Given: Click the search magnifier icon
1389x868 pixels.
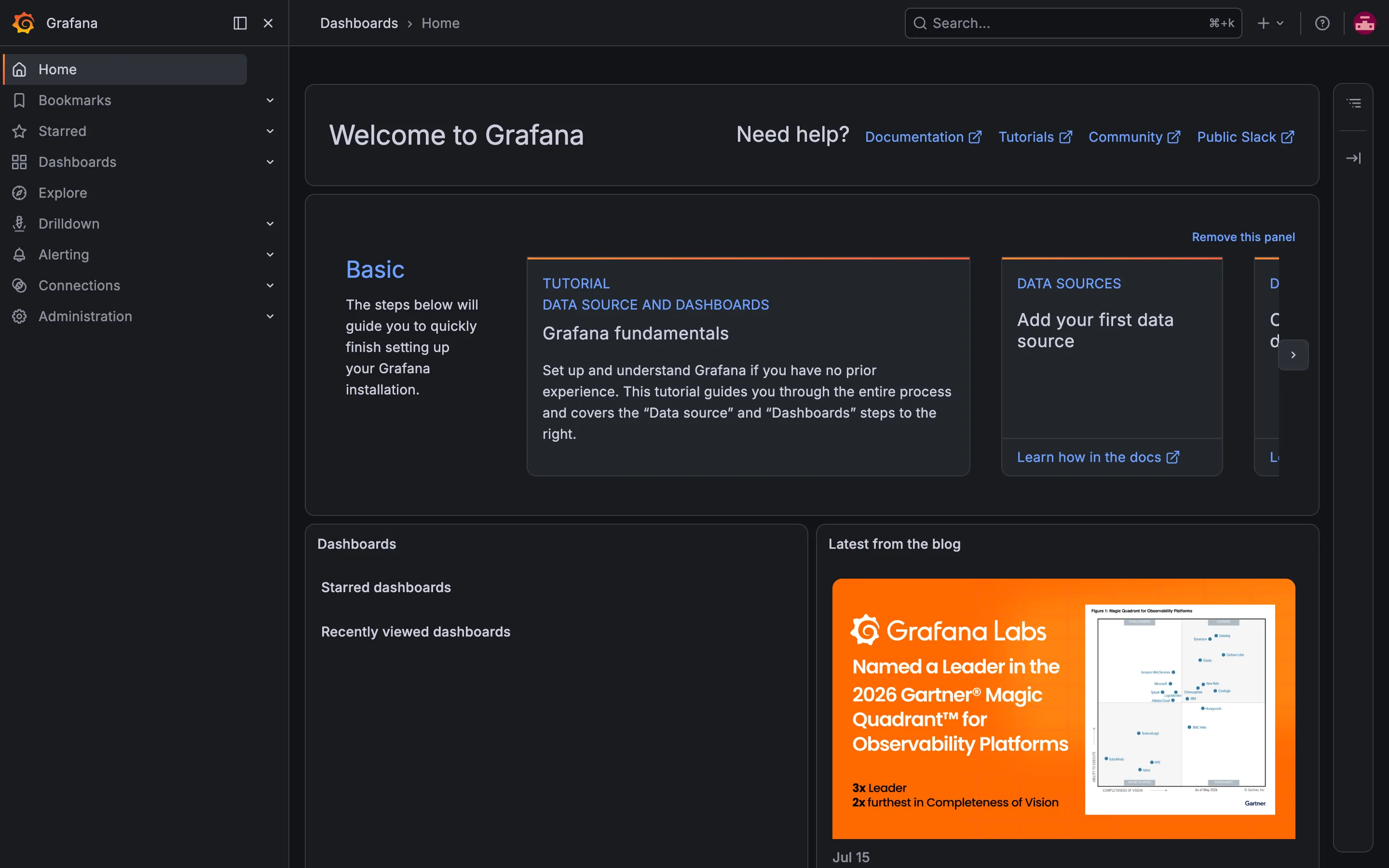Looking at the screenshot, I should click(920, 23).
